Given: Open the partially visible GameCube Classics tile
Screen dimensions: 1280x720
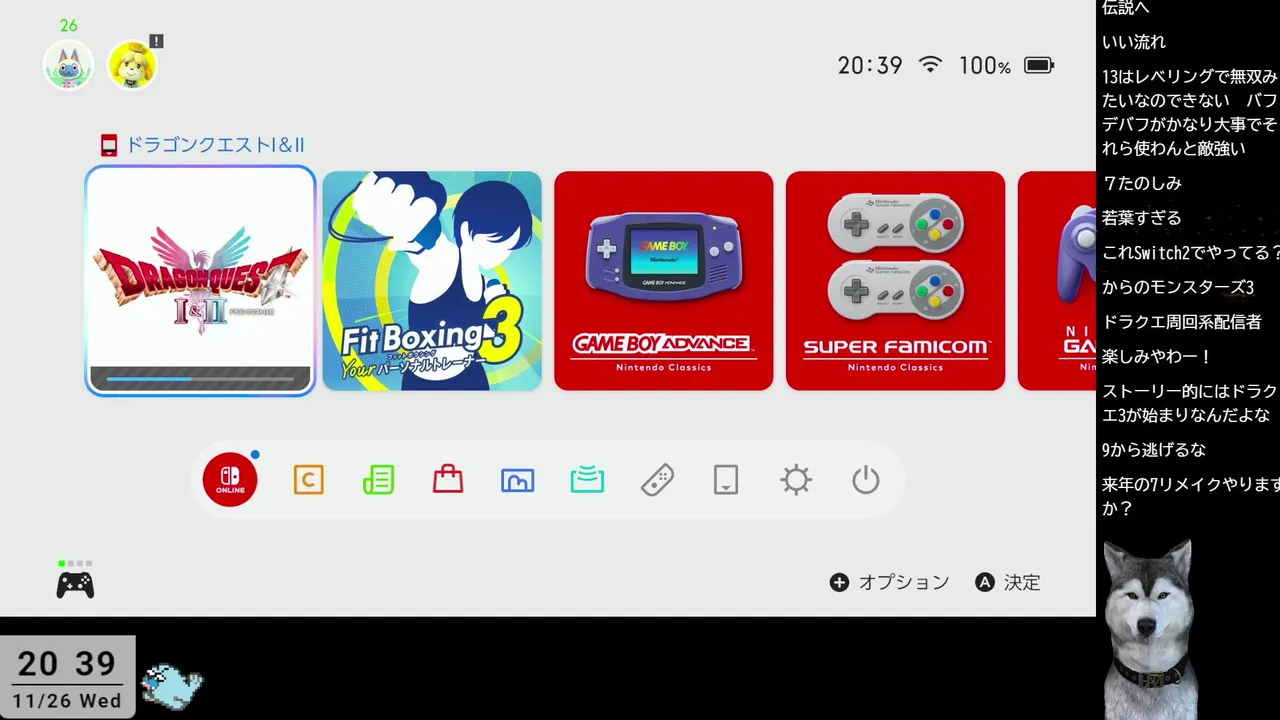Looking at the screenshot, I should tap(1057, 281).
